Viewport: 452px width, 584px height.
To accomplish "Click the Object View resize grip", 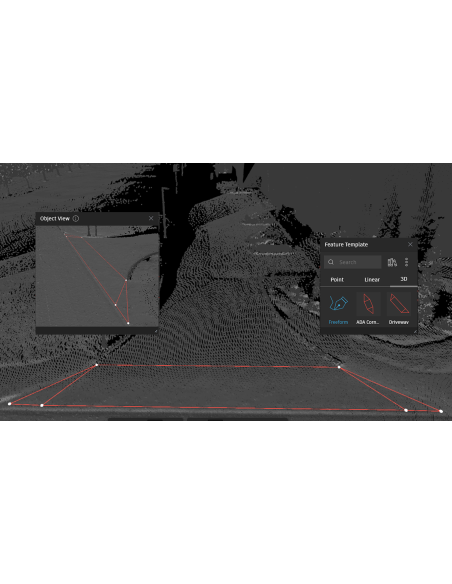I will pyautogui.click(x=156, y=331).
